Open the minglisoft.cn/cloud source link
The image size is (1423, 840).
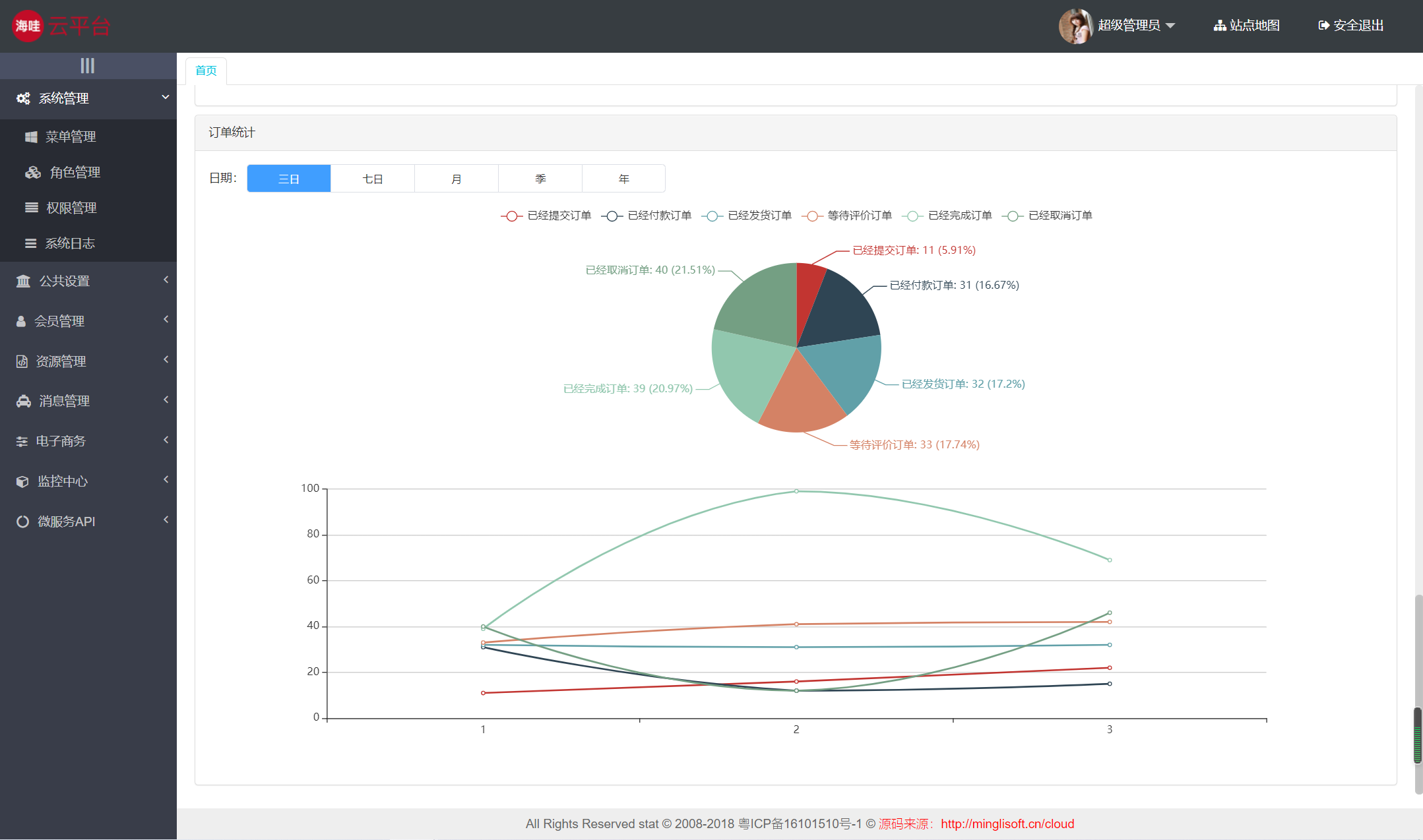click(1007, 824)
